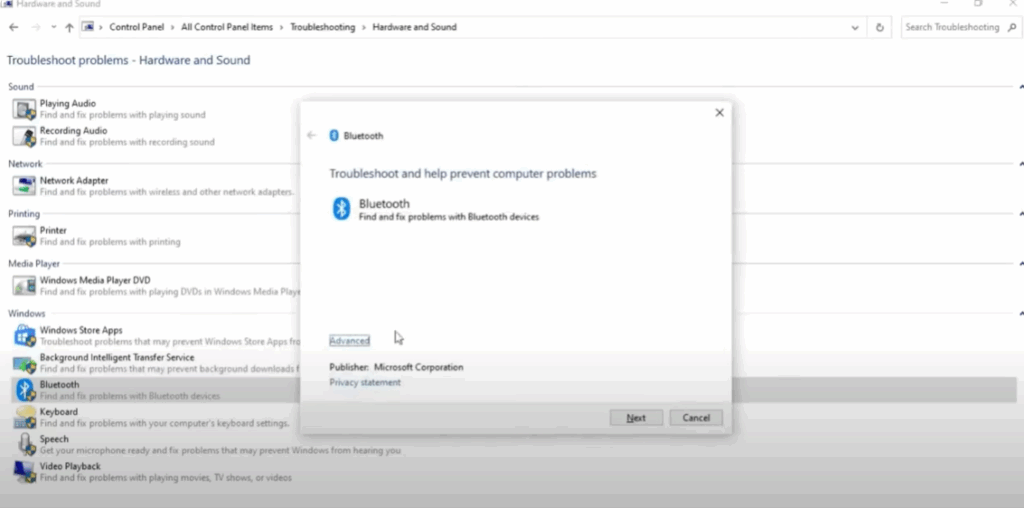
Task: Click the large Bluetooth icon in dialog
Action: click(x=342, y=209)
